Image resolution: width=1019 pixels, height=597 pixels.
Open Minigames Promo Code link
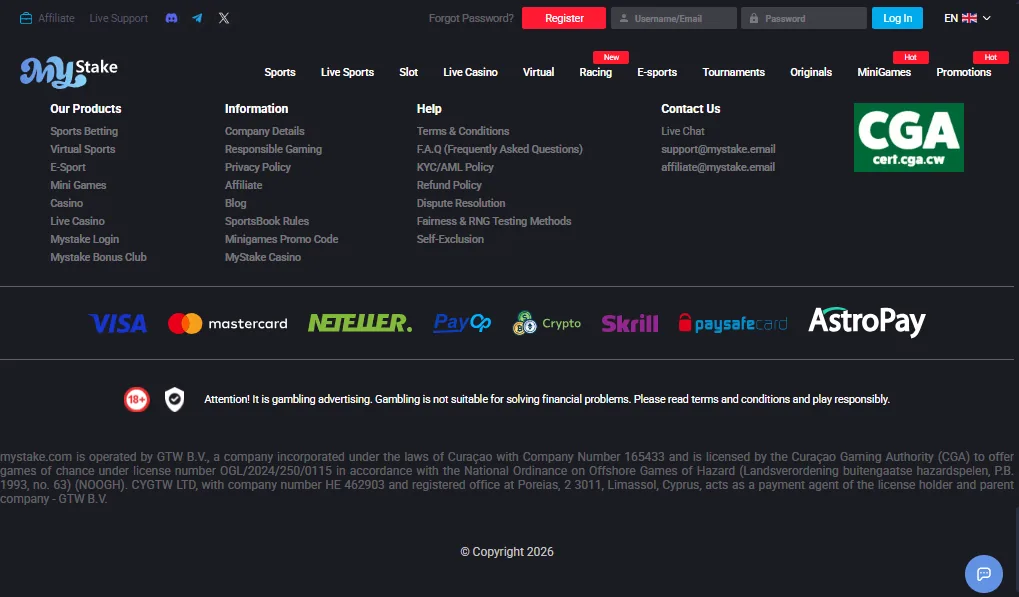281,239
